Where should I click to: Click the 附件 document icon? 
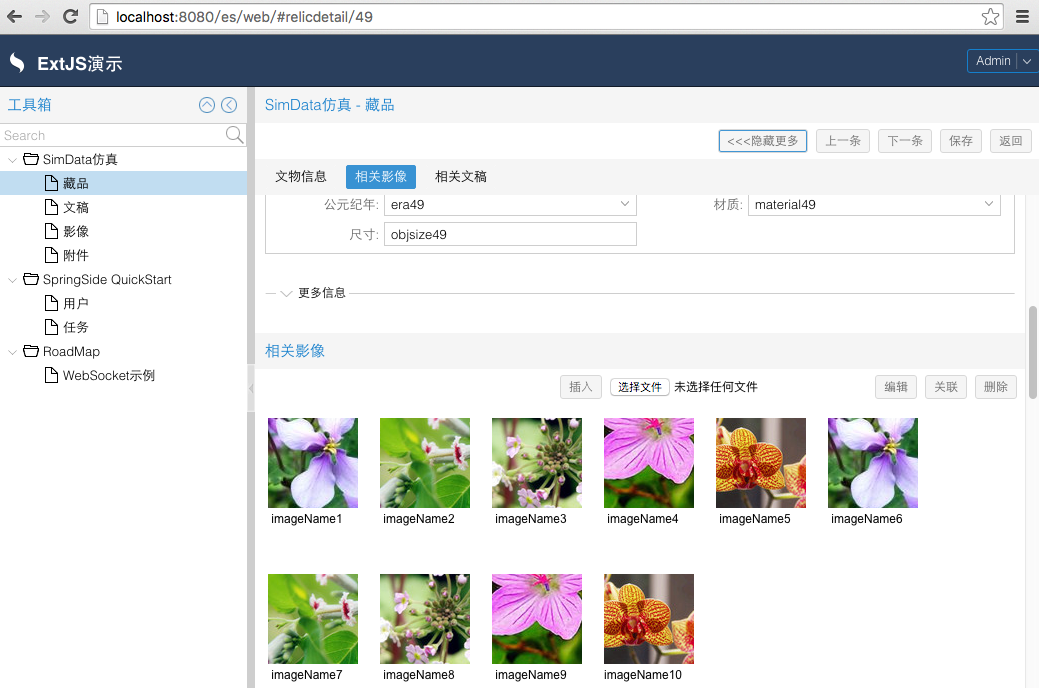point(51,255)
